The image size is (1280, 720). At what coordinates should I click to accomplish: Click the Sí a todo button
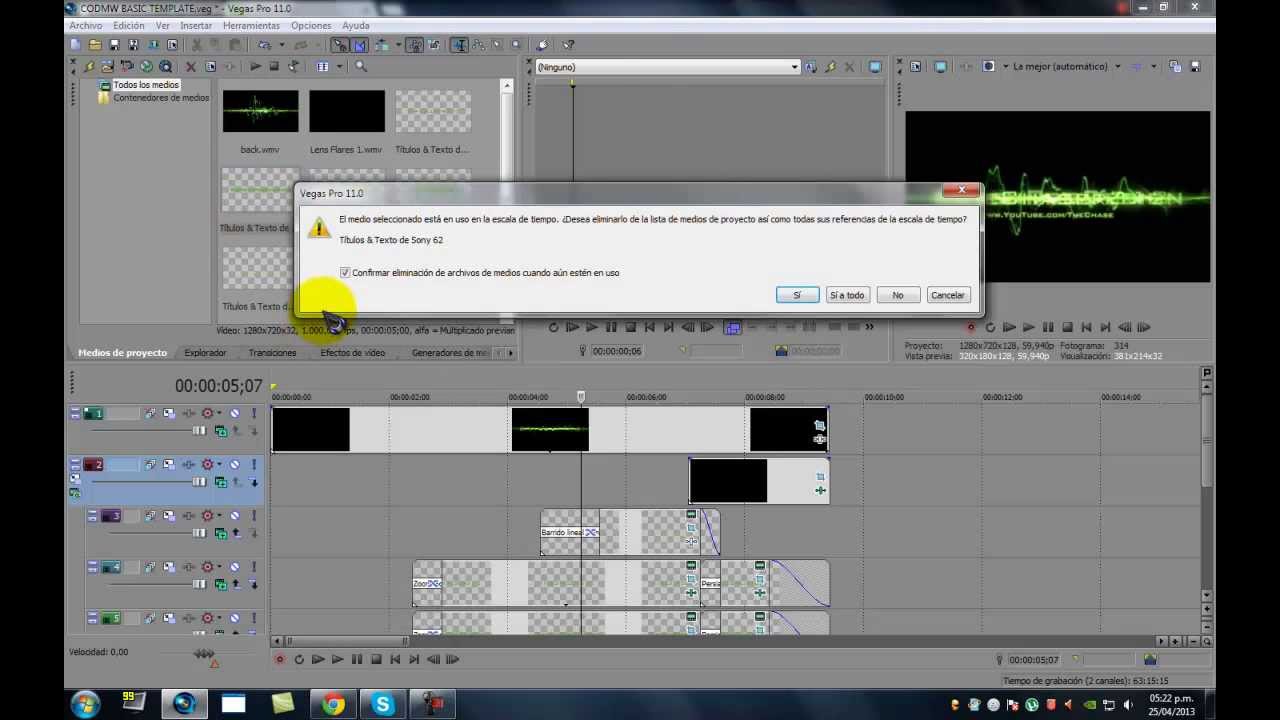[x=847, y=295]
